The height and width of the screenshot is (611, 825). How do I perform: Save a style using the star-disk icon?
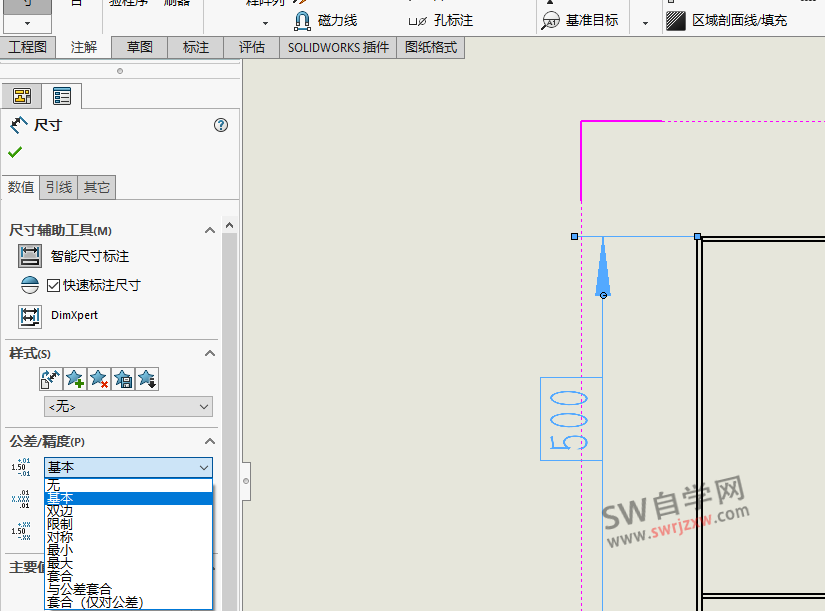click(x=122, y=379)
